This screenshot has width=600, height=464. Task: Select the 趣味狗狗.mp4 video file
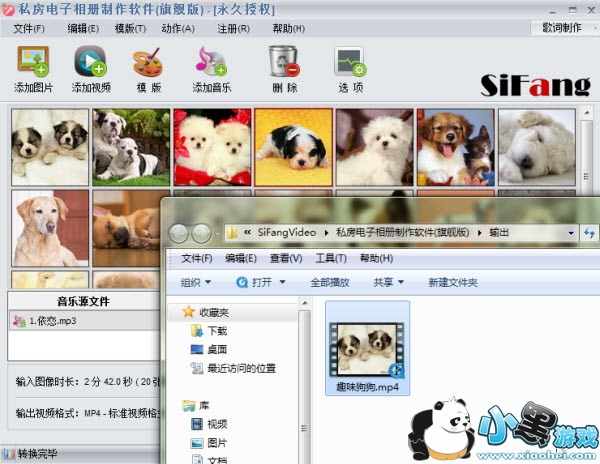[x=367, y=350]
